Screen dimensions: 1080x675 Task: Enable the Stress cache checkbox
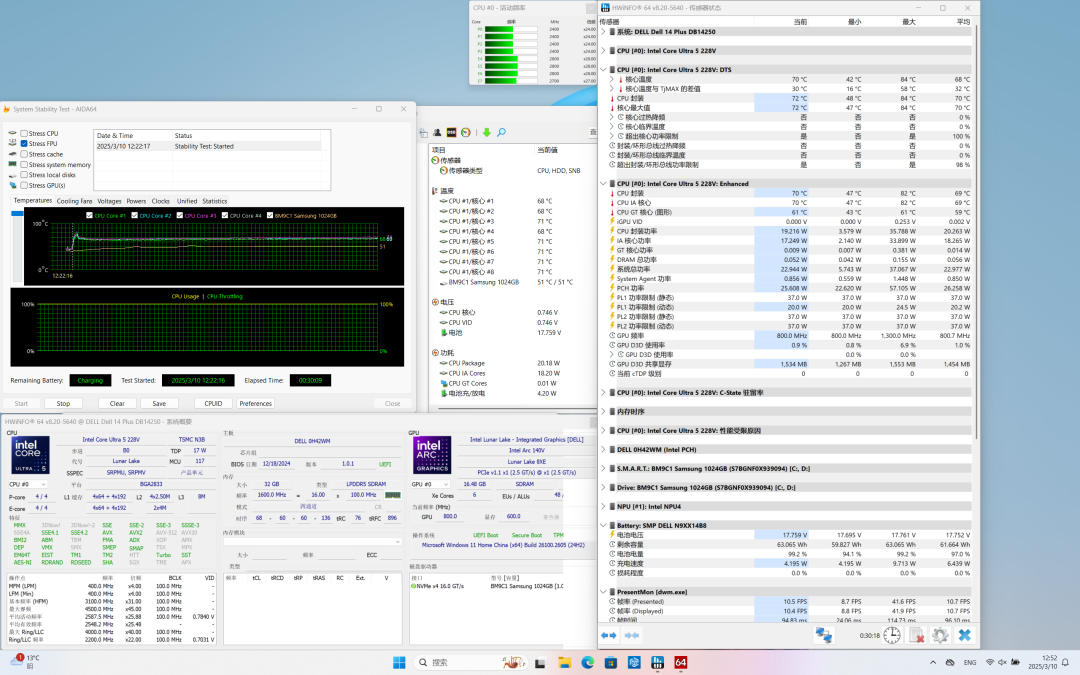point(24,154)
